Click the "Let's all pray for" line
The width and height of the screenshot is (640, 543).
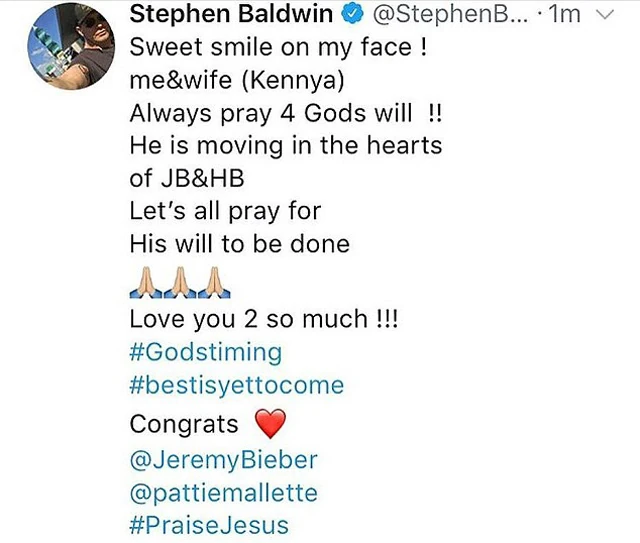(x=225, y=212)
